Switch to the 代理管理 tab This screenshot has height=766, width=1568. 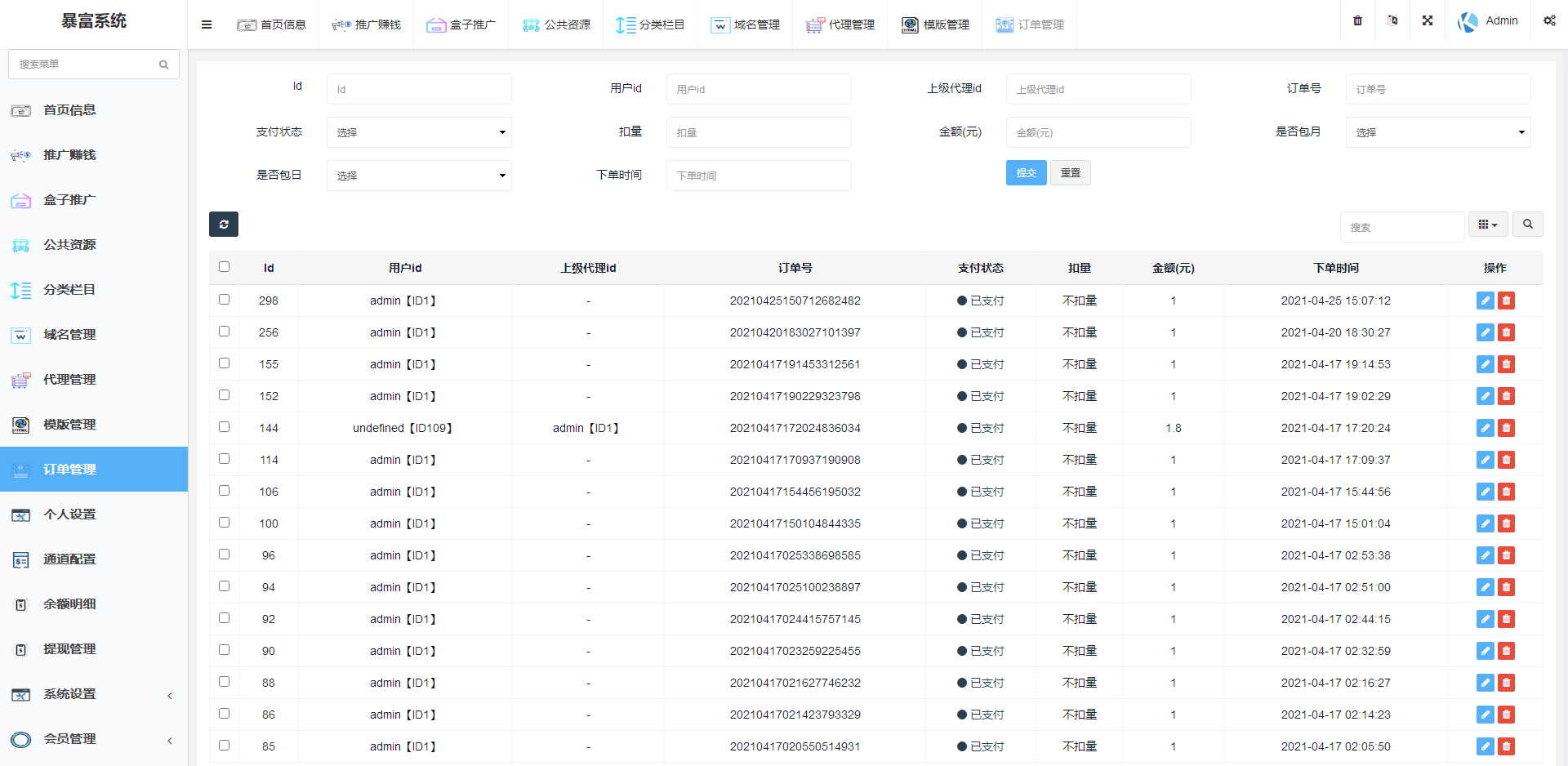pyautogui.click(x=840, y=24)
